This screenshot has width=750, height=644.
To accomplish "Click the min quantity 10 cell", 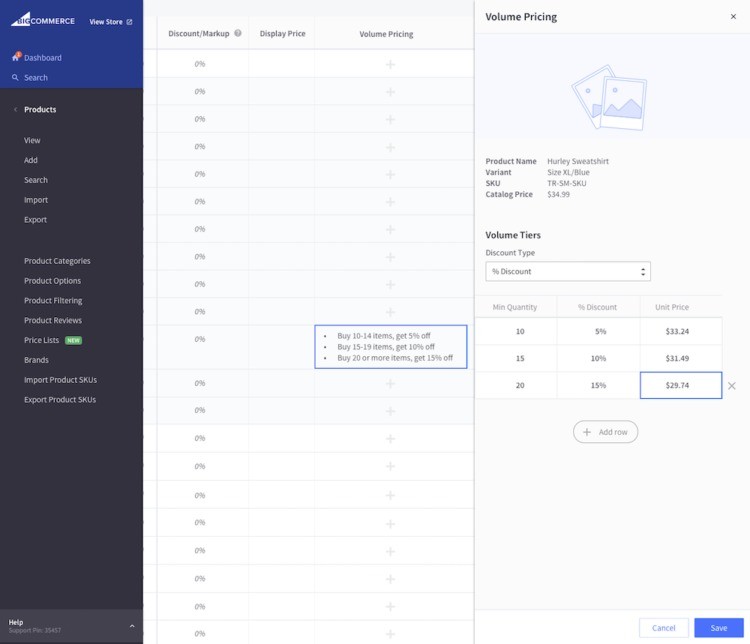I will (x=520, y=331).
